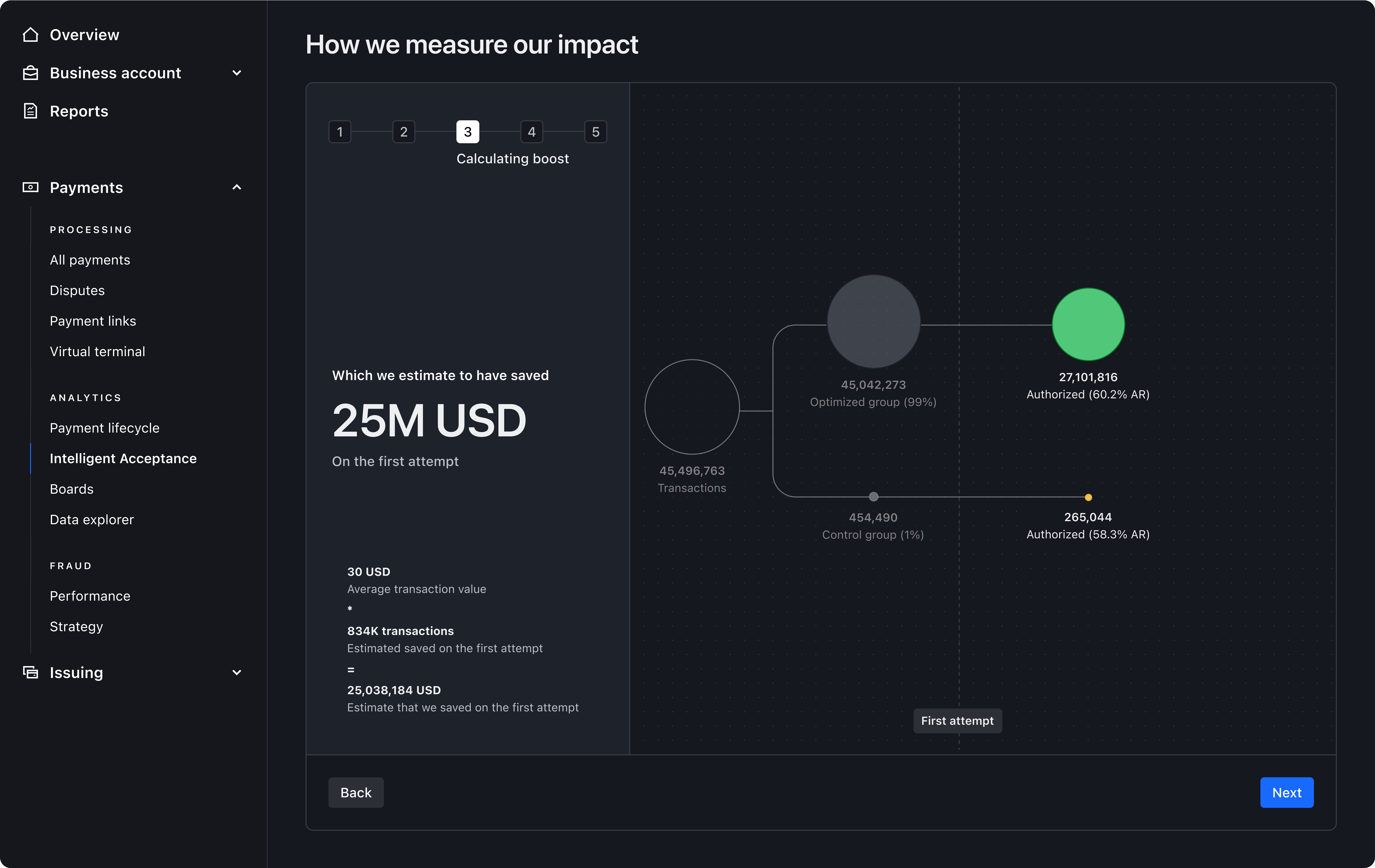Screen dimensions: 1375x868
Task: Click the 265,044 Authorized value
Action: [x=1088, y=517]
